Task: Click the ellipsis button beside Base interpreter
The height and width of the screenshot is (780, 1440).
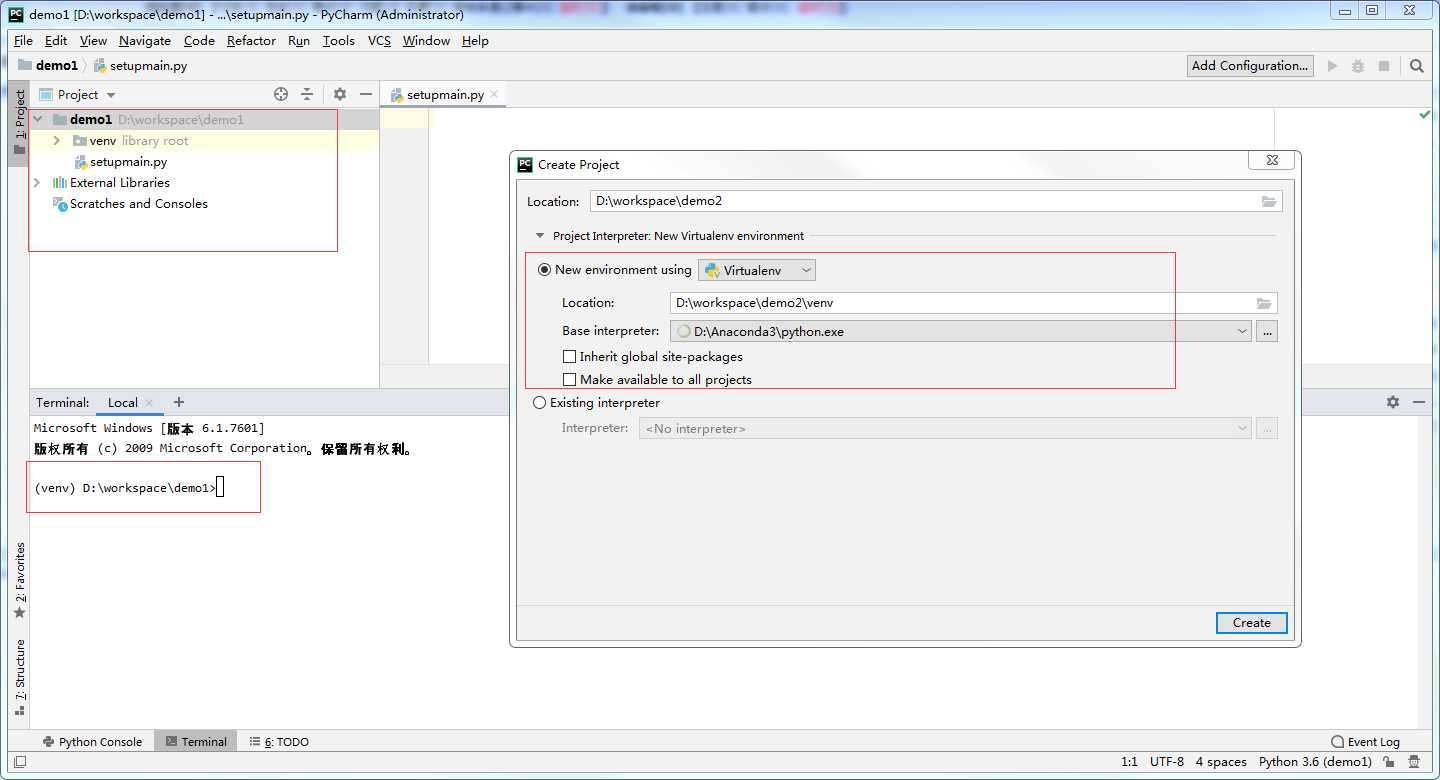Action: 1267,331
